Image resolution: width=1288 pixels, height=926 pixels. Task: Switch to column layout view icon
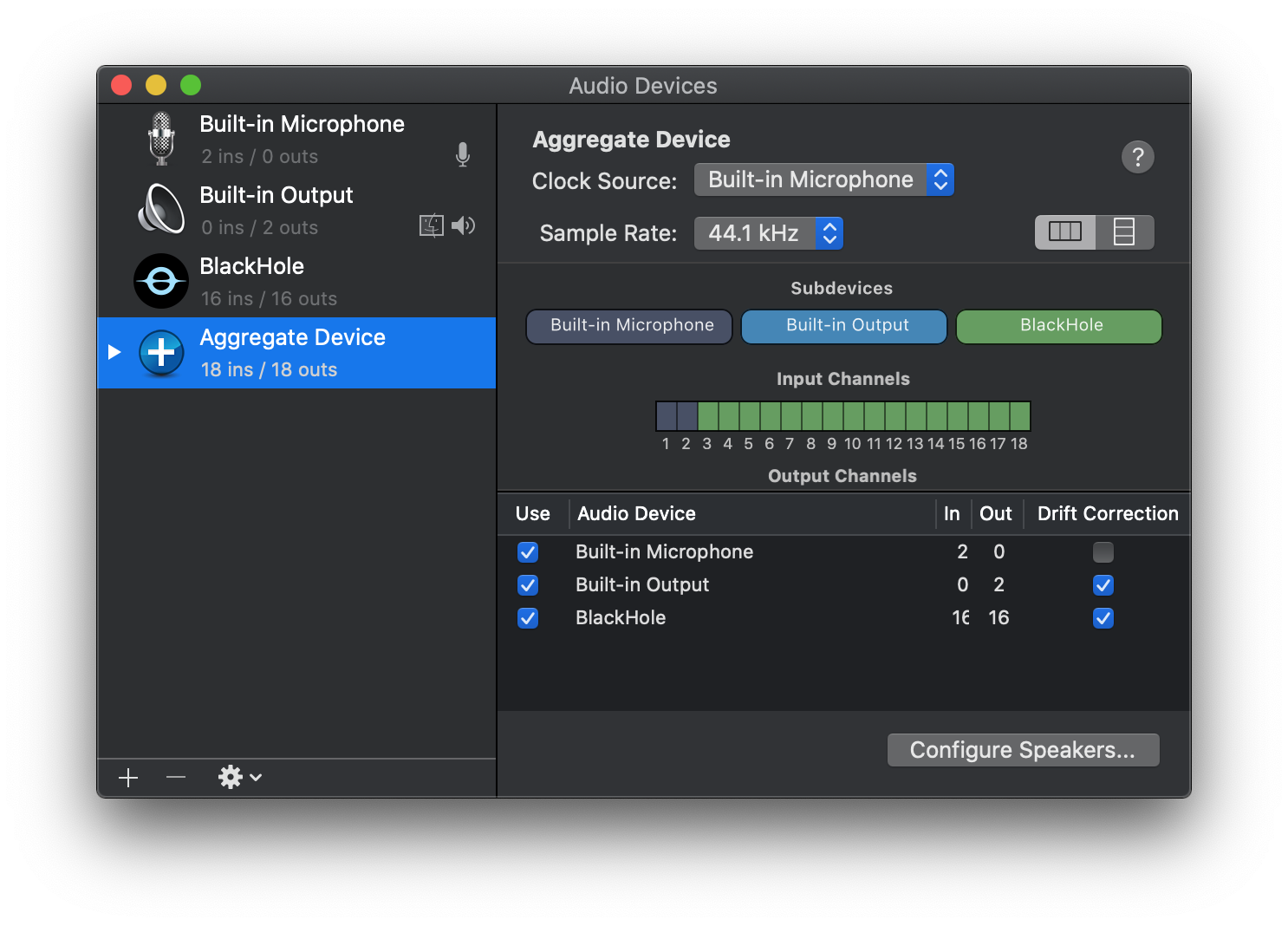pyautogui.click(x=1065, y=232)
